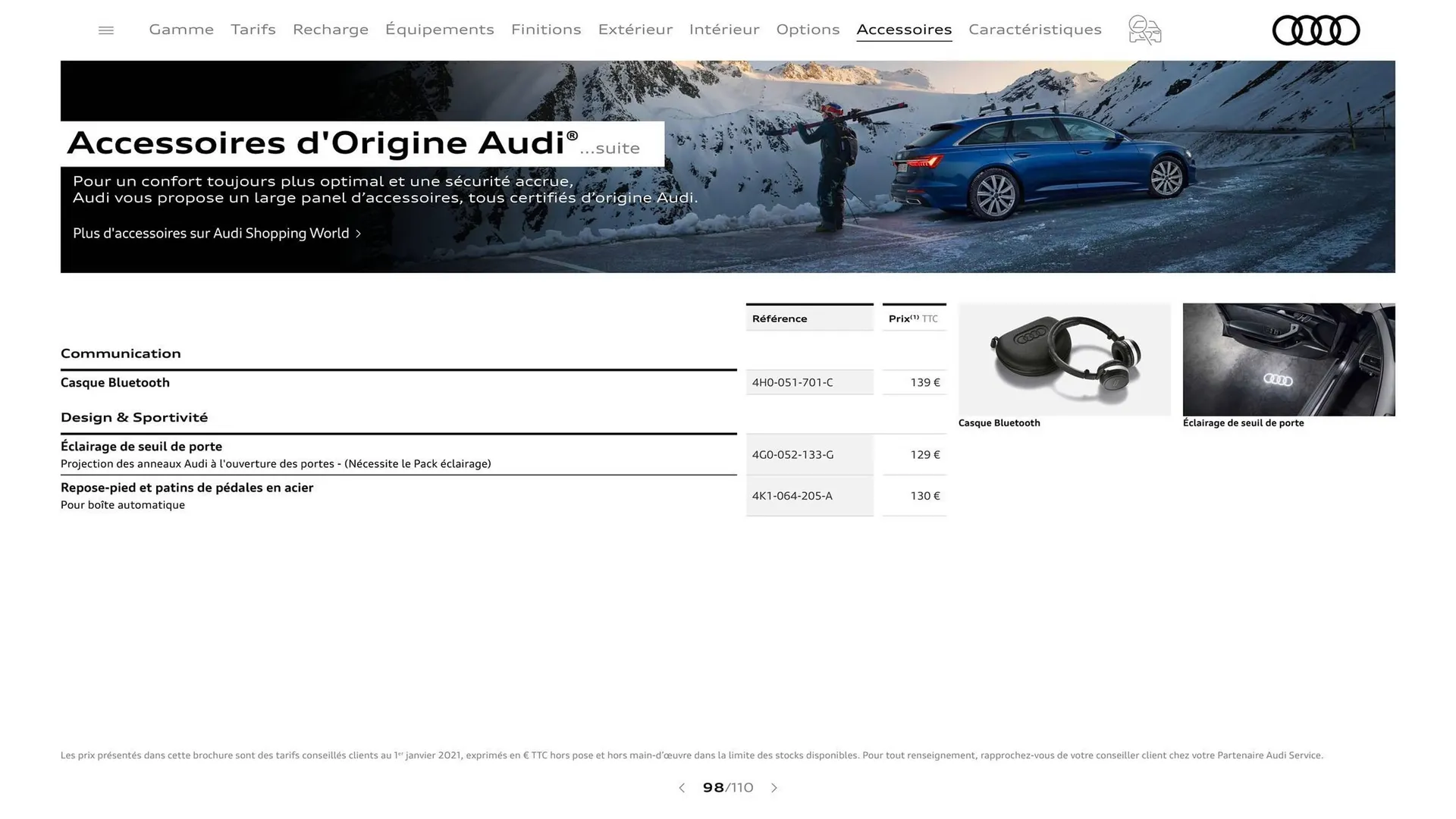This screenshot has height=819, width=1456.
Task: Select the Prix TTC column header
Action: 912,318
